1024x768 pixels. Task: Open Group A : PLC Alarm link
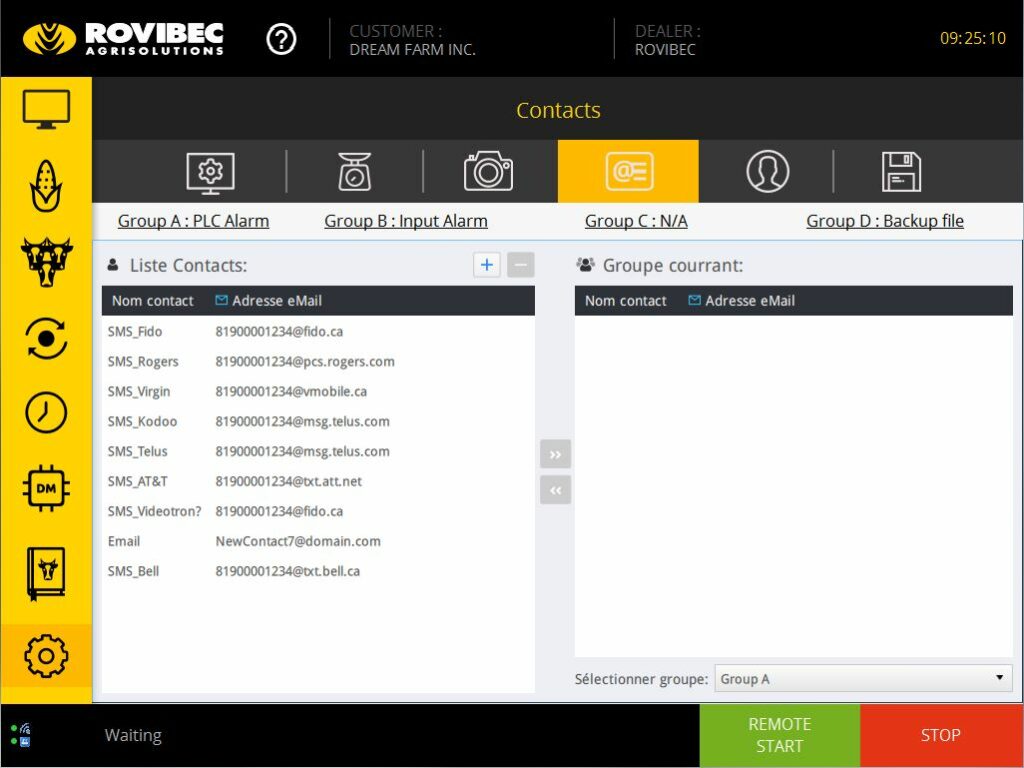tap(193, 221)
